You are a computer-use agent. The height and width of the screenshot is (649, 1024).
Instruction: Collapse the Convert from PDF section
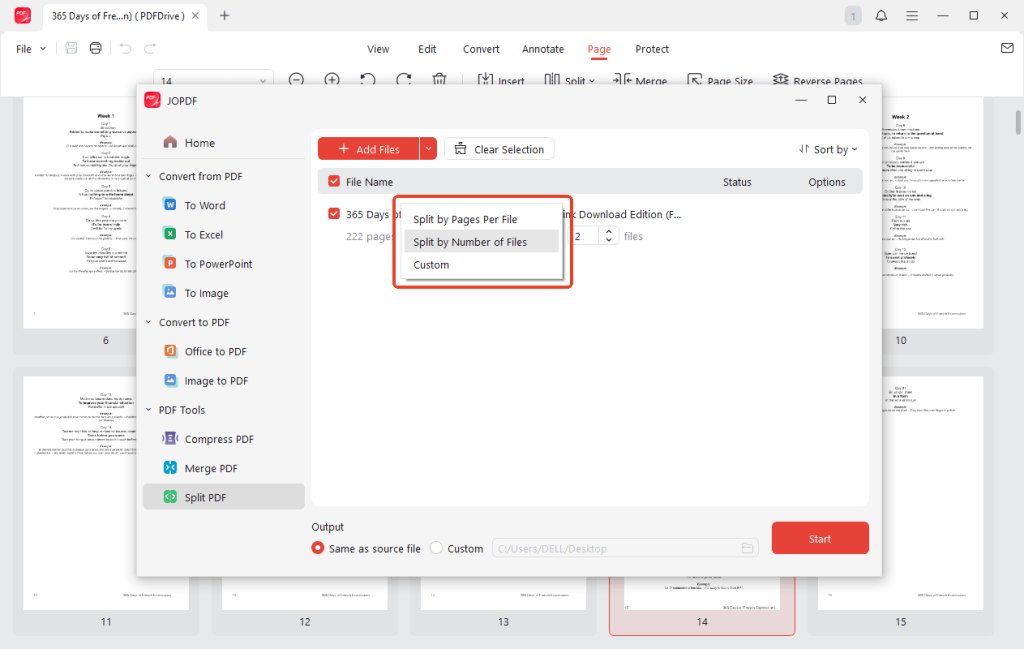point(146,176)
